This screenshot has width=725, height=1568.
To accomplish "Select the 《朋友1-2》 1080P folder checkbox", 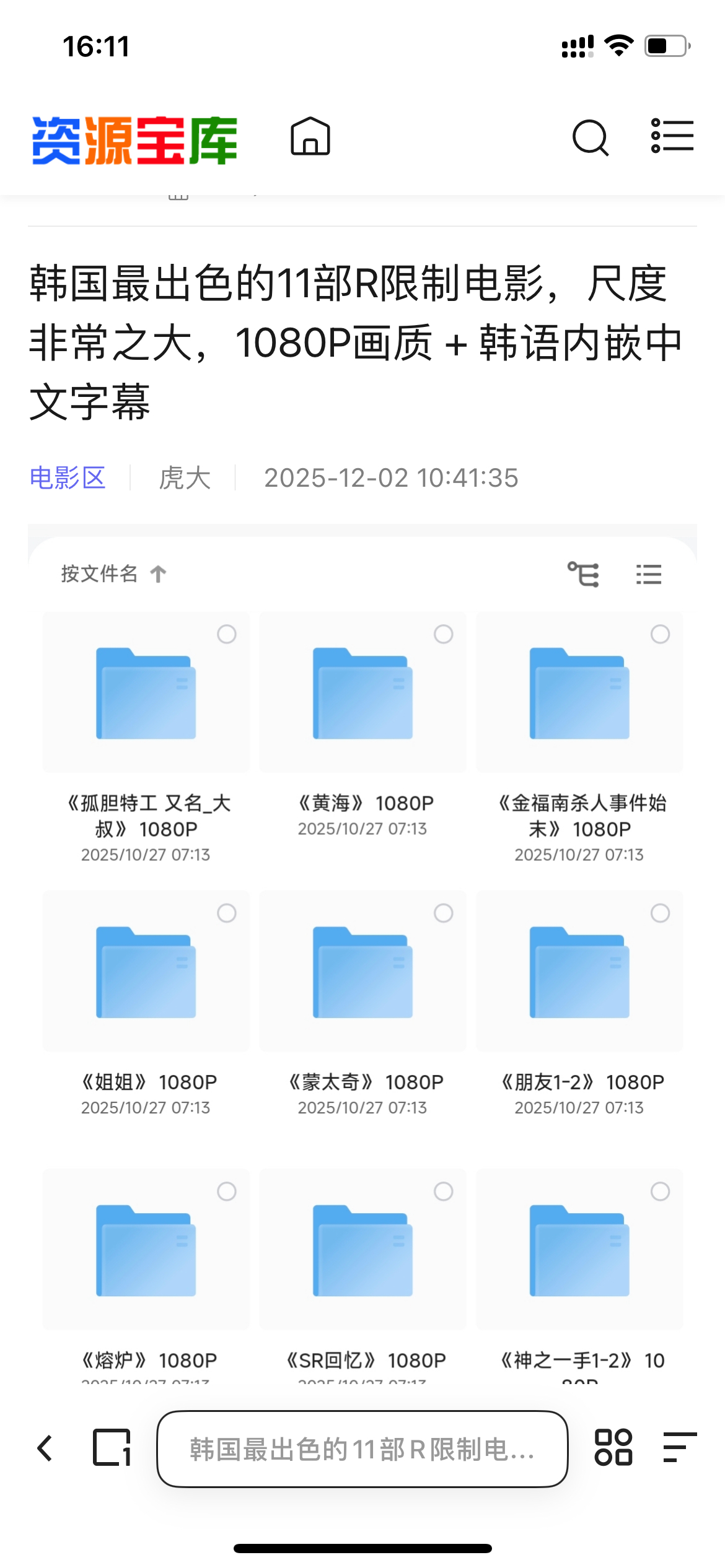I will 660,913.
